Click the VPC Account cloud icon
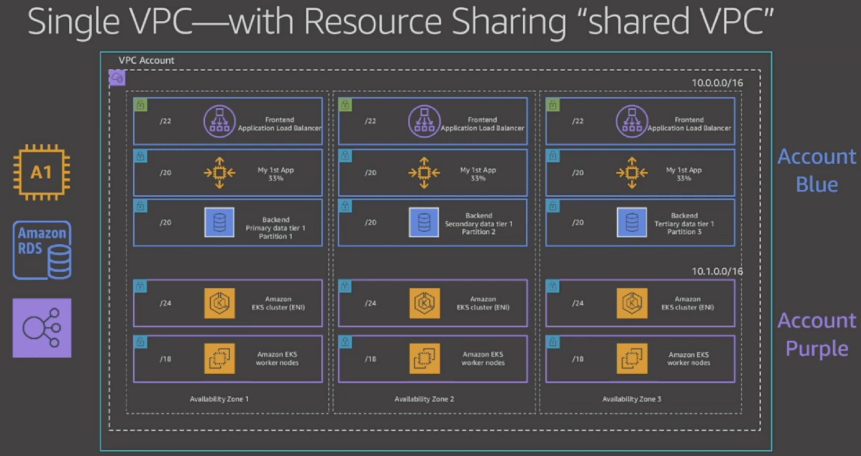The height and width of the screenshot is (456, 861). coord(116,76)
